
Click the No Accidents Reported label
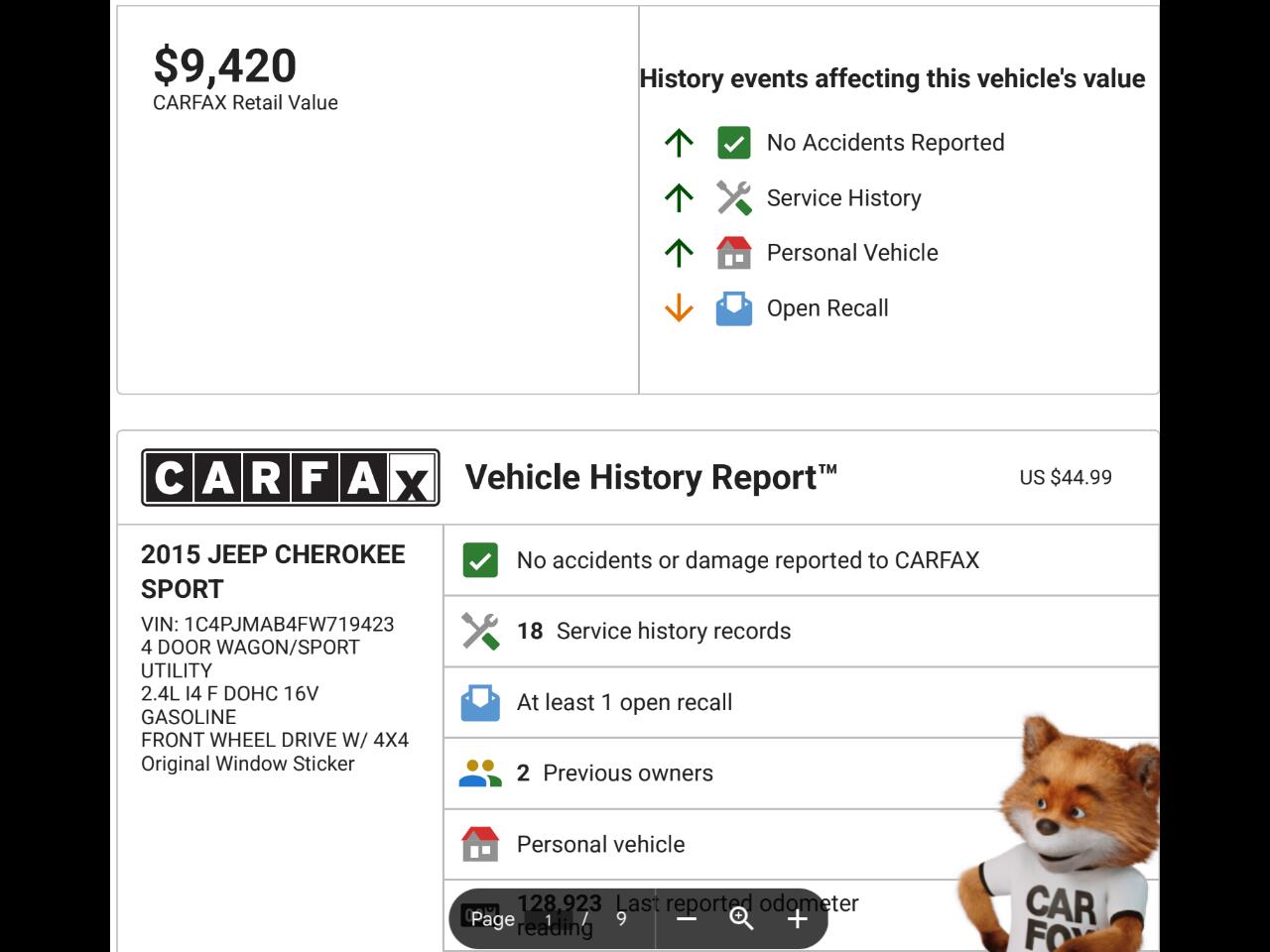pos(886,143)
